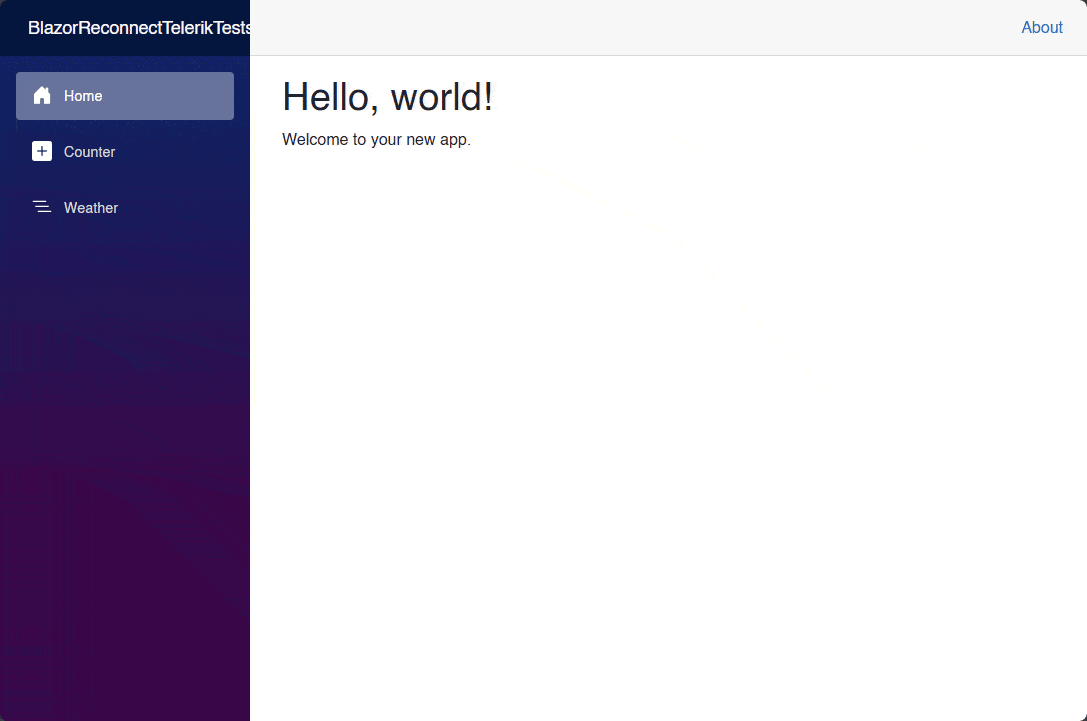Click the Welcome to your new app text

click(376, 139)
